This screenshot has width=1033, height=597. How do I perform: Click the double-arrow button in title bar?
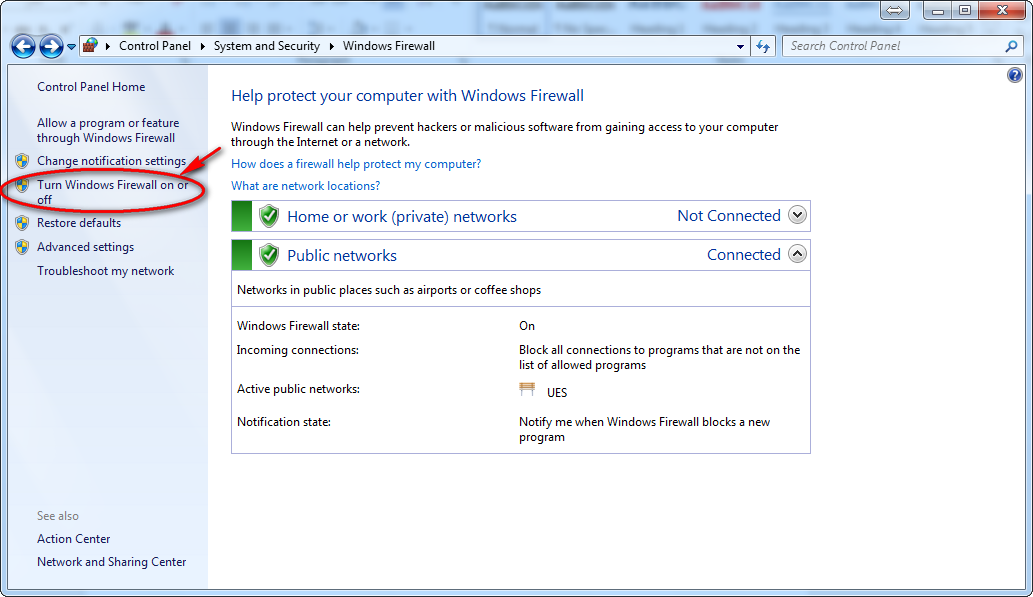point(895,11)
